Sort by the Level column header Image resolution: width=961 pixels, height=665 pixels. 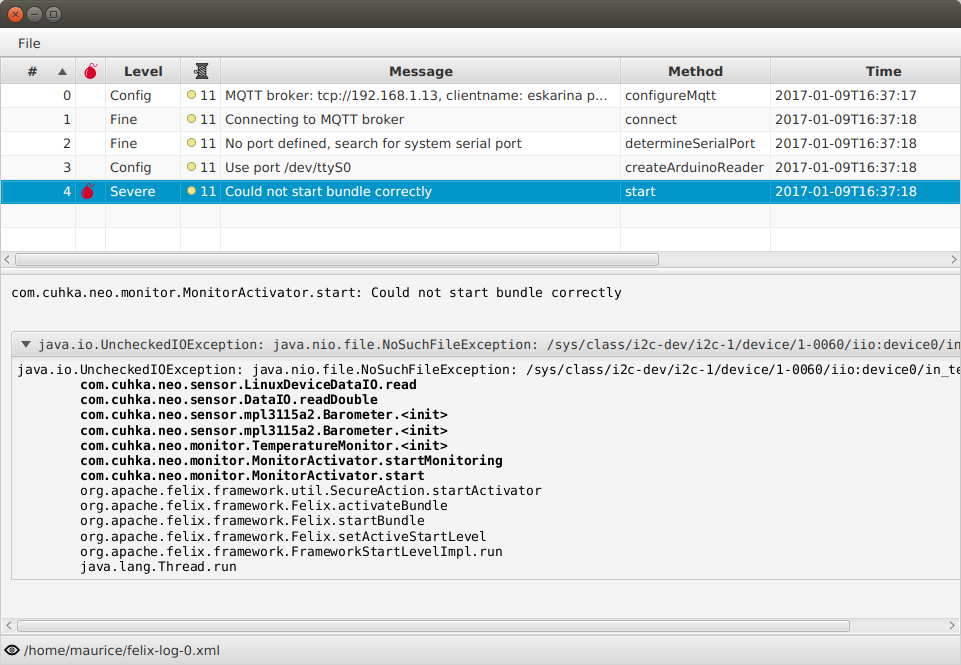coord(143,71)
